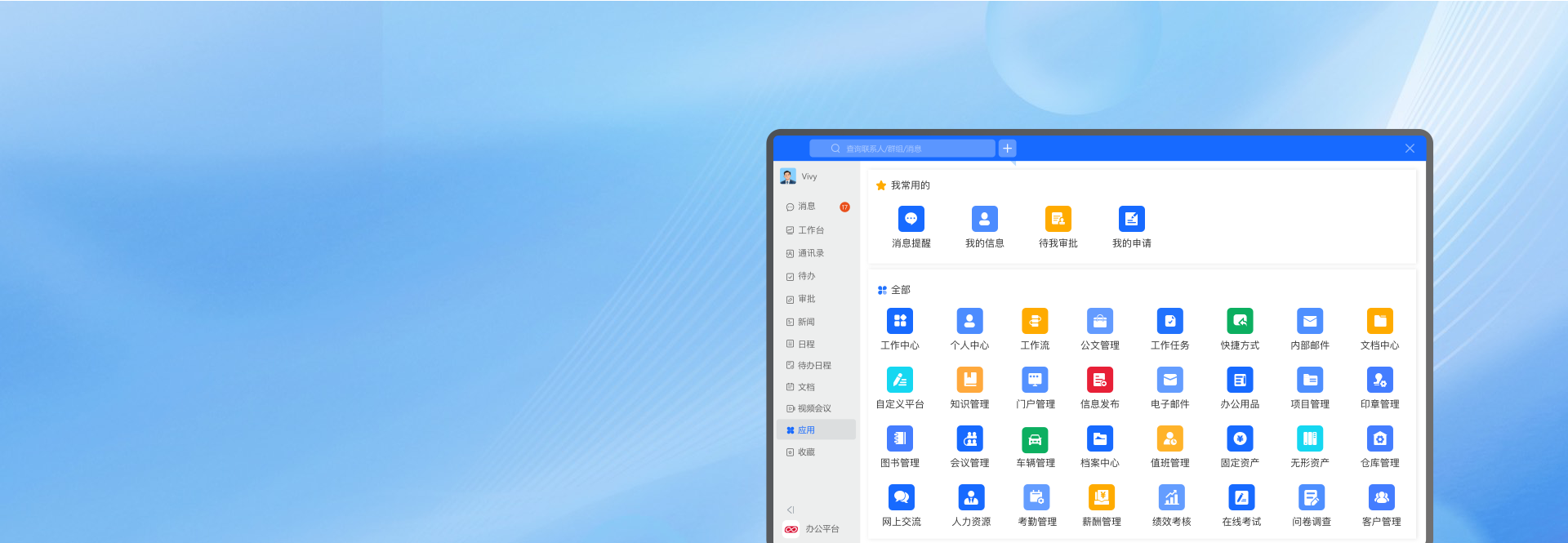
Task: Switch to 通讯录 in the sidebar
Action: [810, 253]
